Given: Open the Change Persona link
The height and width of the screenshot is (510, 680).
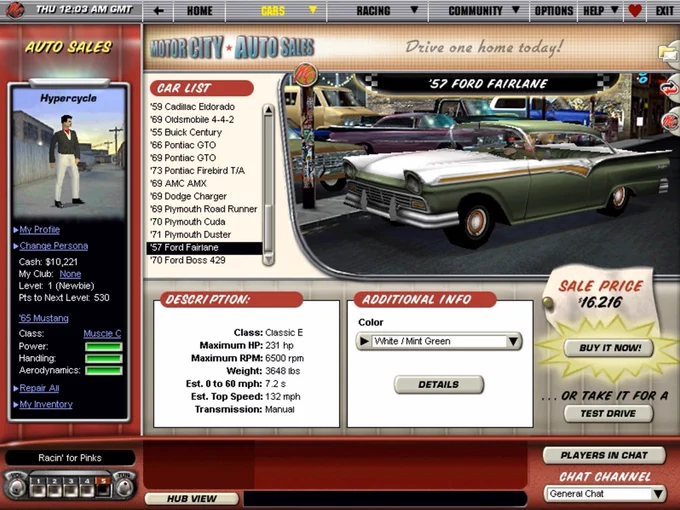Looking at the screenshot, I should 54,246.
